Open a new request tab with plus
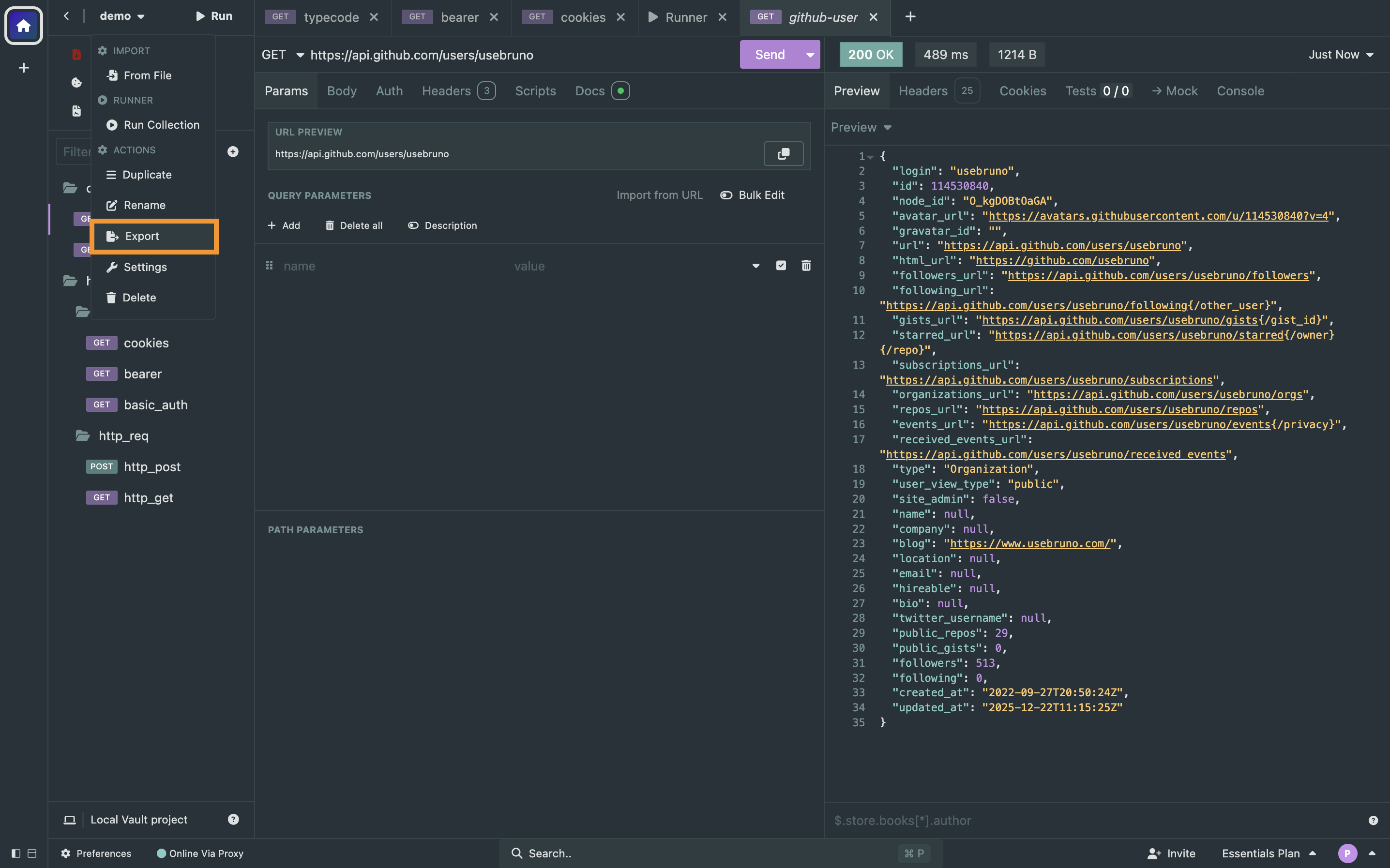 click(910, 16)
